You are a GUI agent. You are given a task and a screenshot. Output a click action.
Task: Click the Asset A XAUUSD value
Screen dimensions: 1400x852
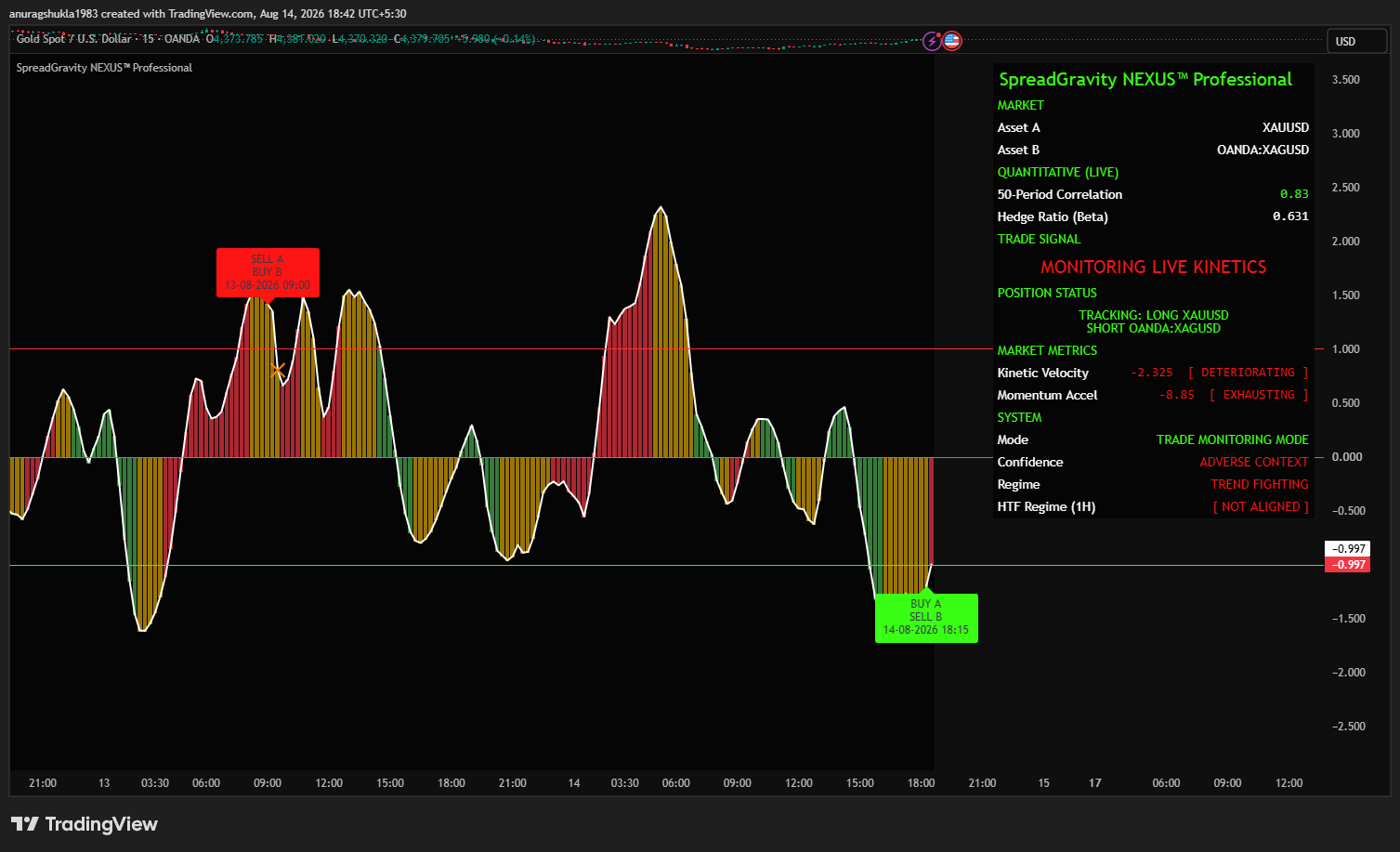[1286, 127]
